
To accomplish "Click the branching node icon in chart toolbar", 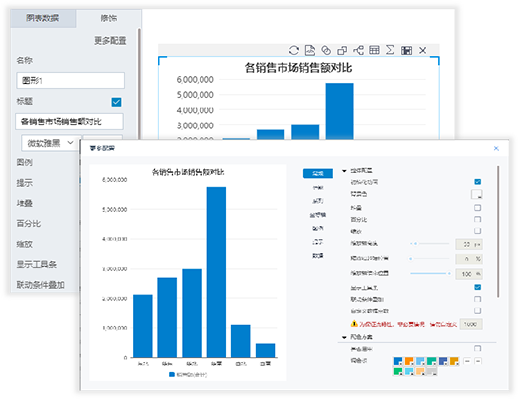I will 358,50.
